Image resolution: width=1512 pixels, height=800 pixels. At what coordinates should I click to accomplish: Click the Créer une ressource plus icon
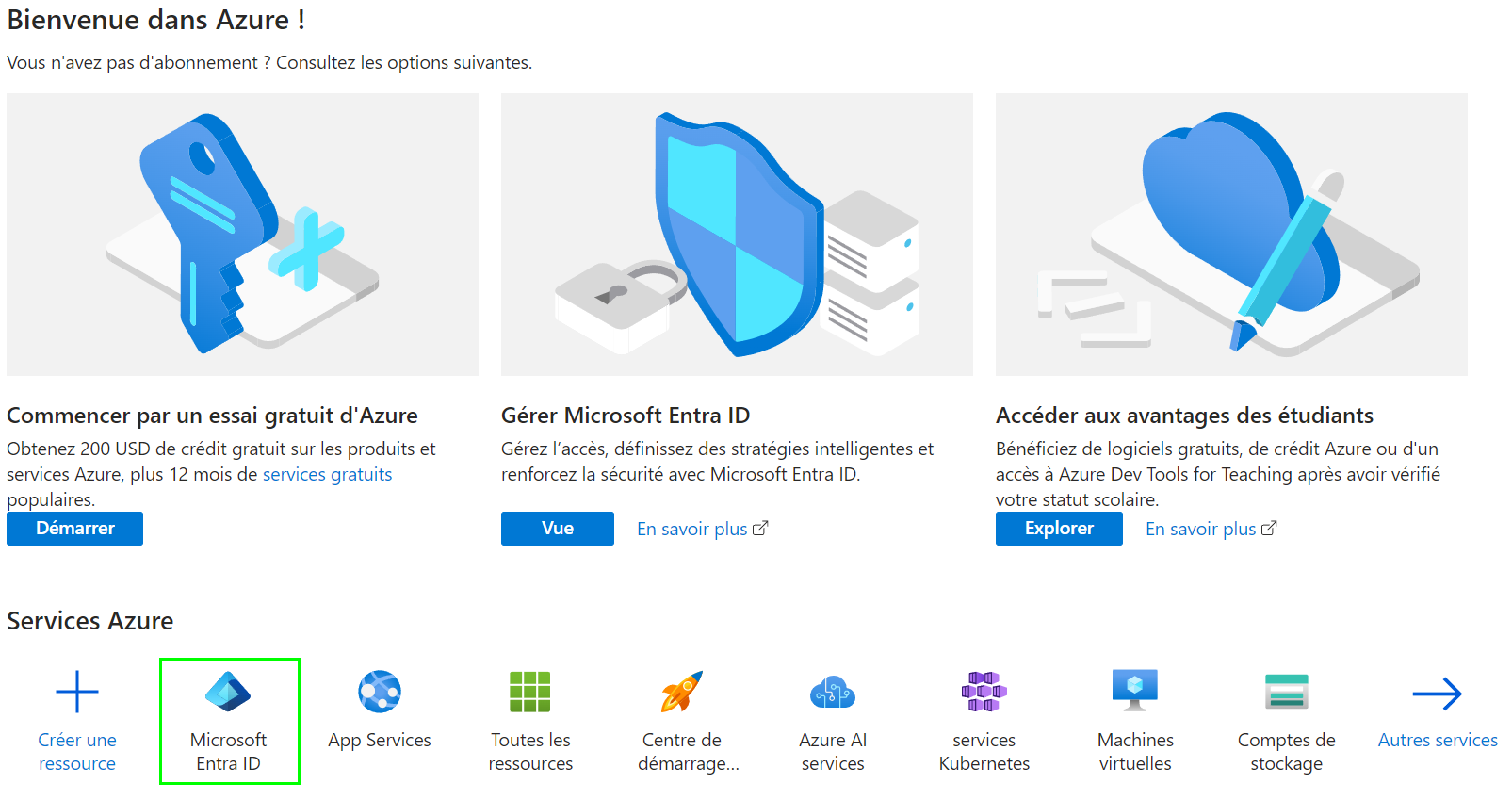click(77, 693)
